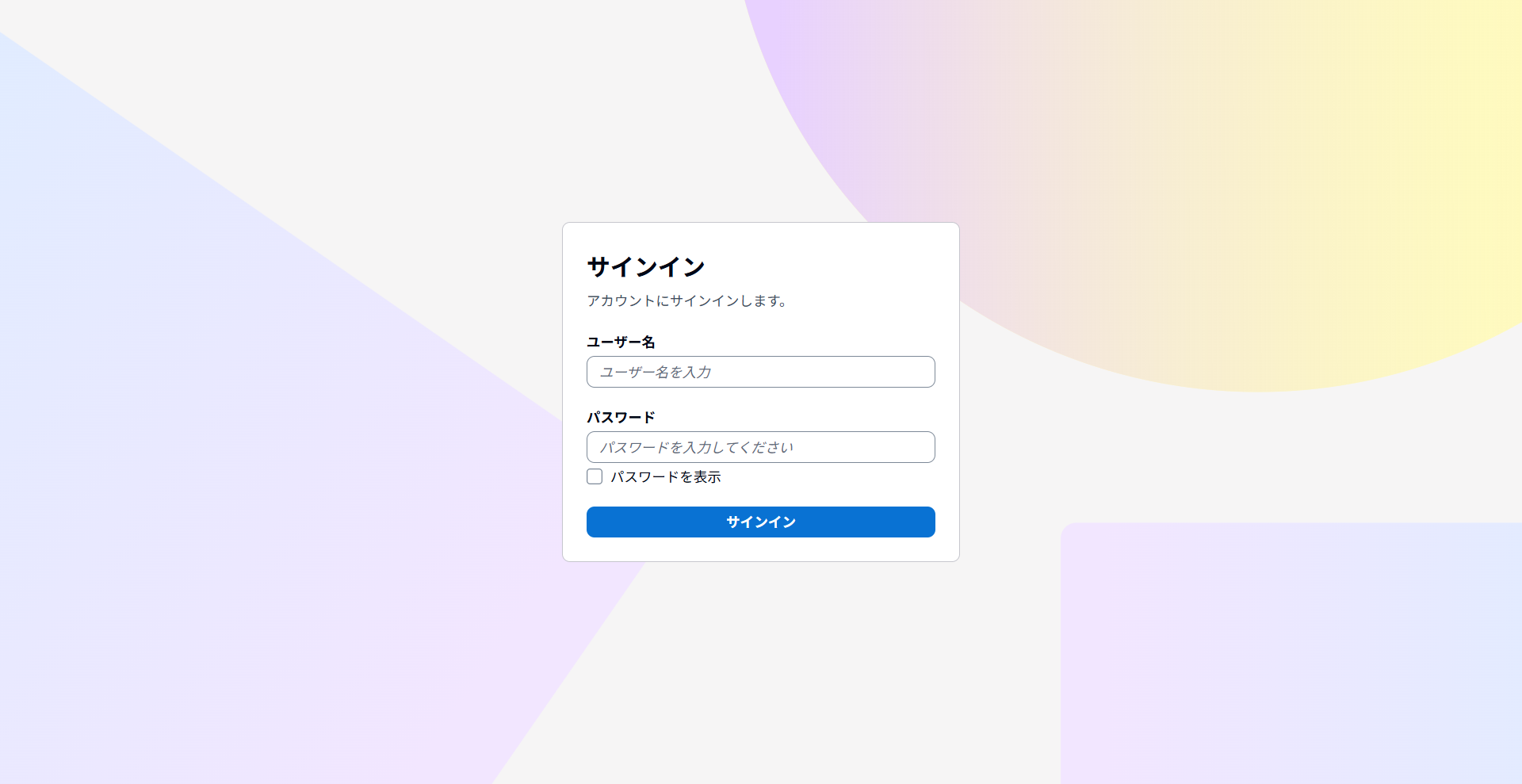Toggle the パスワードを表示 checkbox
Image resolution: width=1522 pixels, height=784 pixels.
(x=595, y=476)
